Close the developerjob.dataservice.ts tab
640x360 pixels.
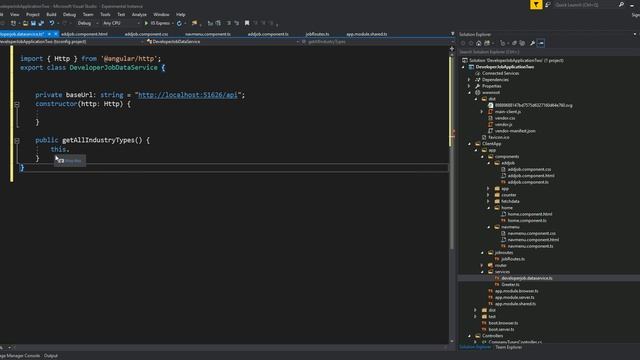click(x=56, y=34)
